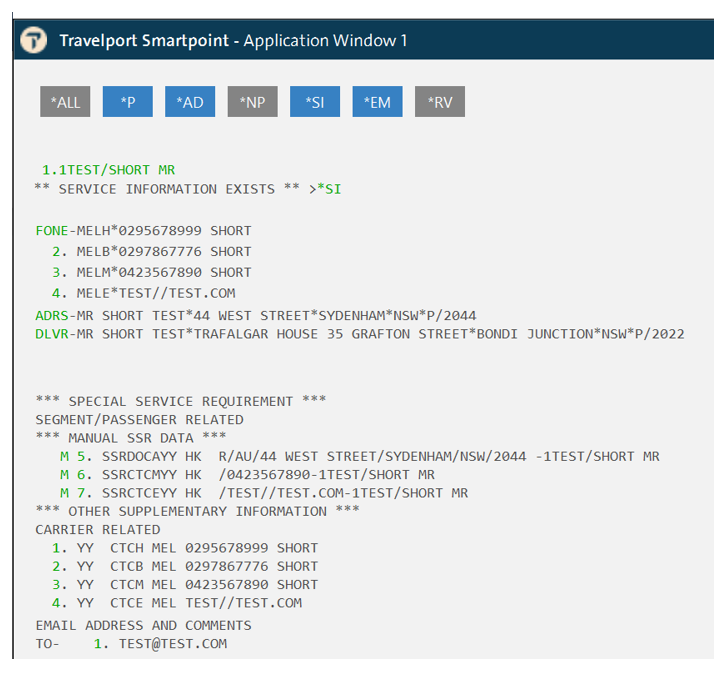Viewport: 727px width, 673px height.
Task: Select line 4 MELE email entry
Action: (x=144, y=293)
